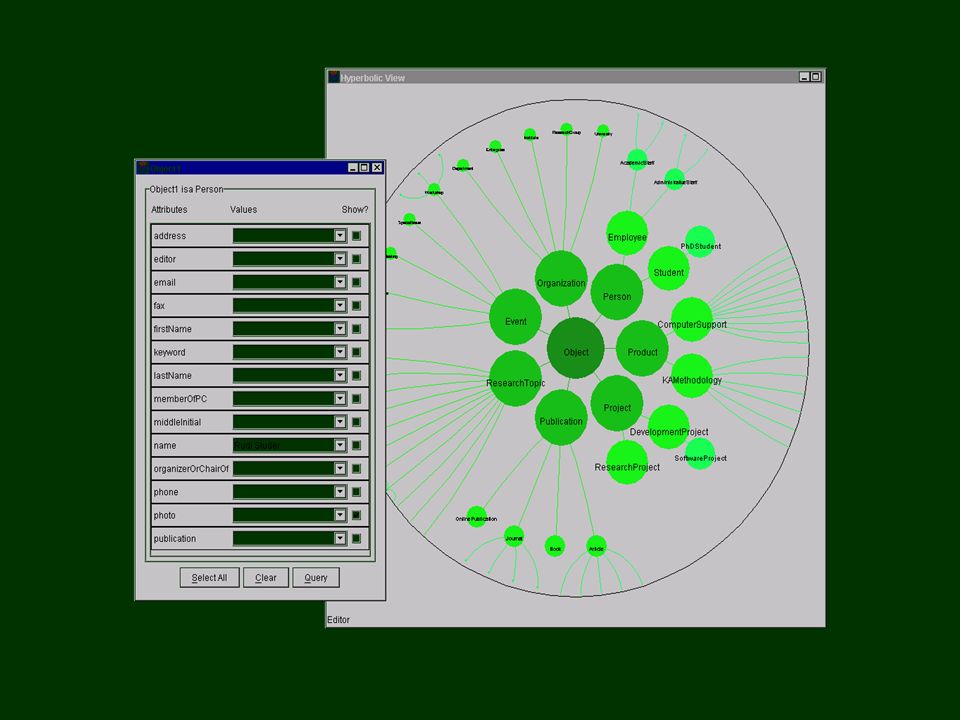960x720 pixels.
Task: Click the photo value field
Action: point(283,515)
